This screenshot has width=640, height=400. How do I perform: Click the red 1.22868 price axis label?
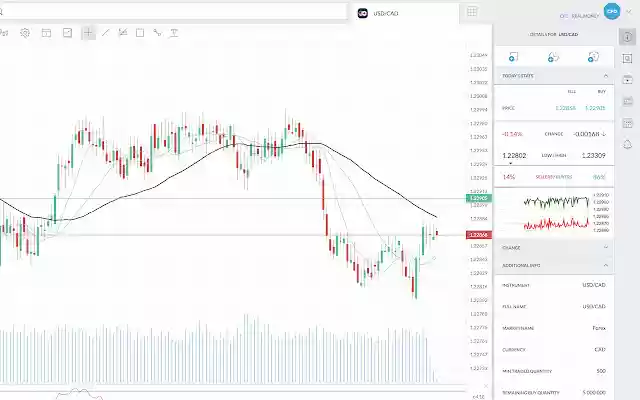(x=479, y=235)
